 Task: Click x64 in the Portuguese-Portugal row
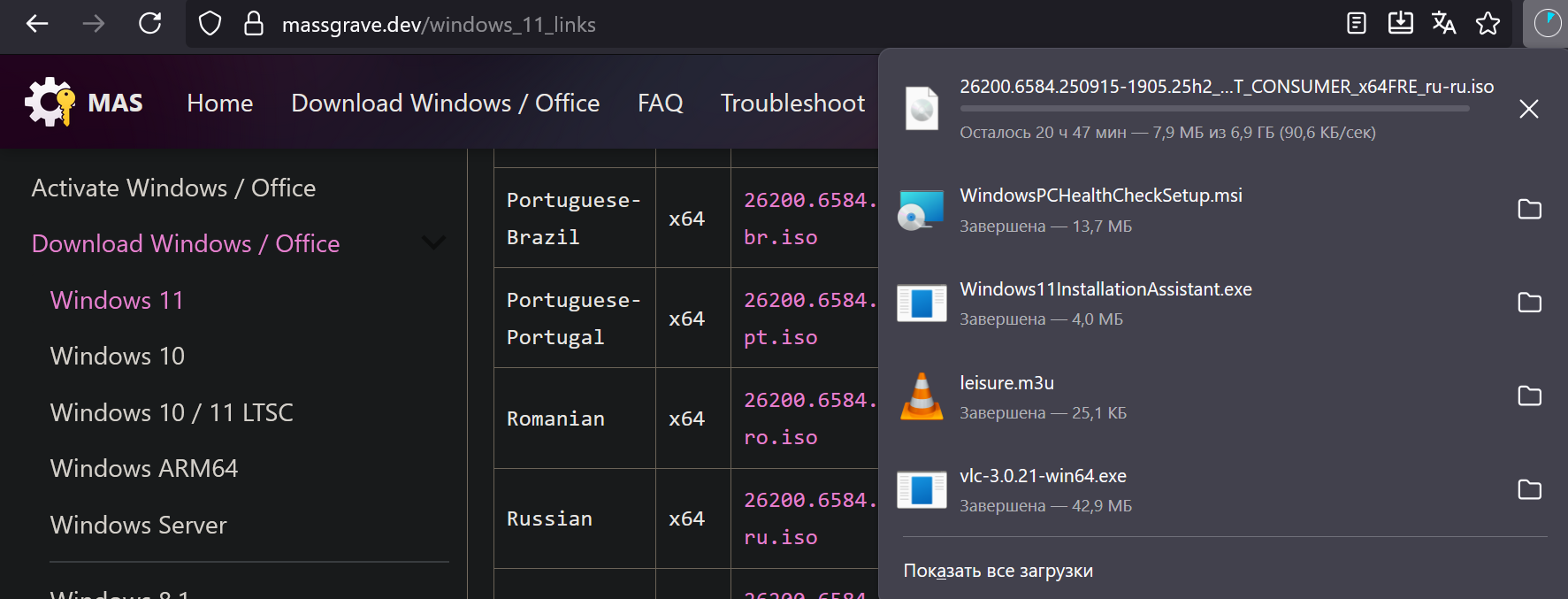tap(686, 319)
